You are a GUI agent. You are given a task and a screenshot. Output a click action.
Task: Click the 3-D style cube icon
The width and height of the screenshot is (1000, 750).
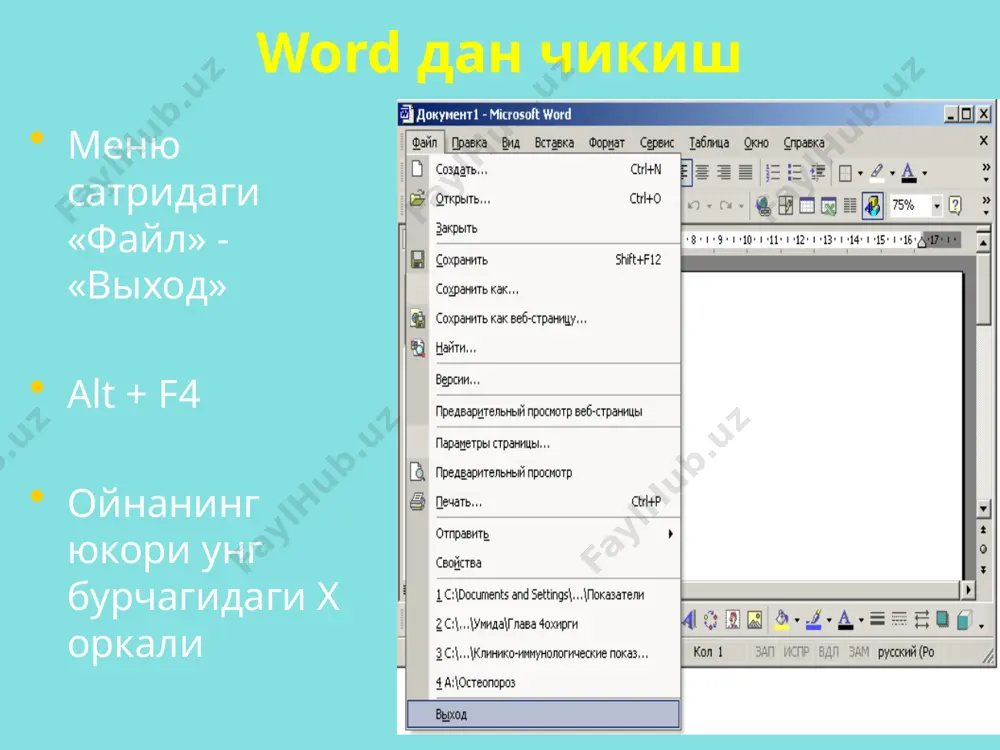pos(964,619)
